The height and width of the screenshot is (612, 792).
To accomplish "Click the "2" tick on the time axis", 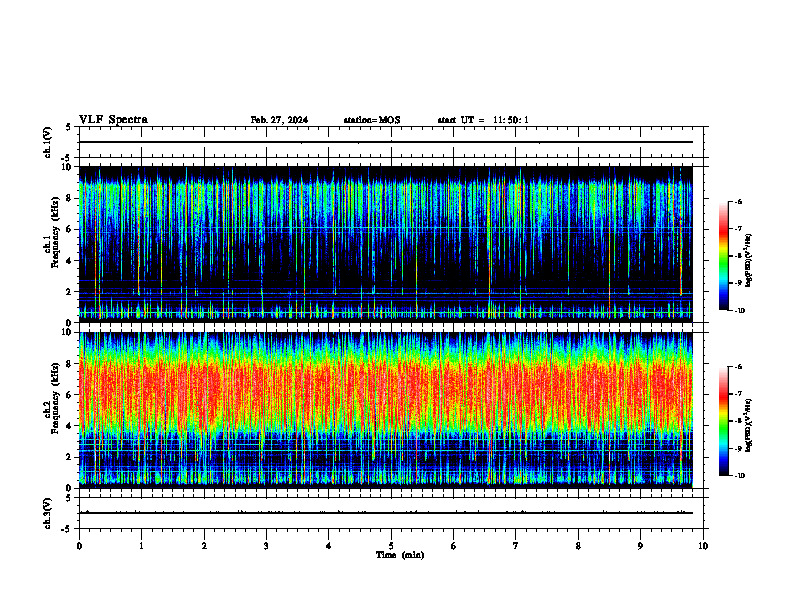I will 204,546.
